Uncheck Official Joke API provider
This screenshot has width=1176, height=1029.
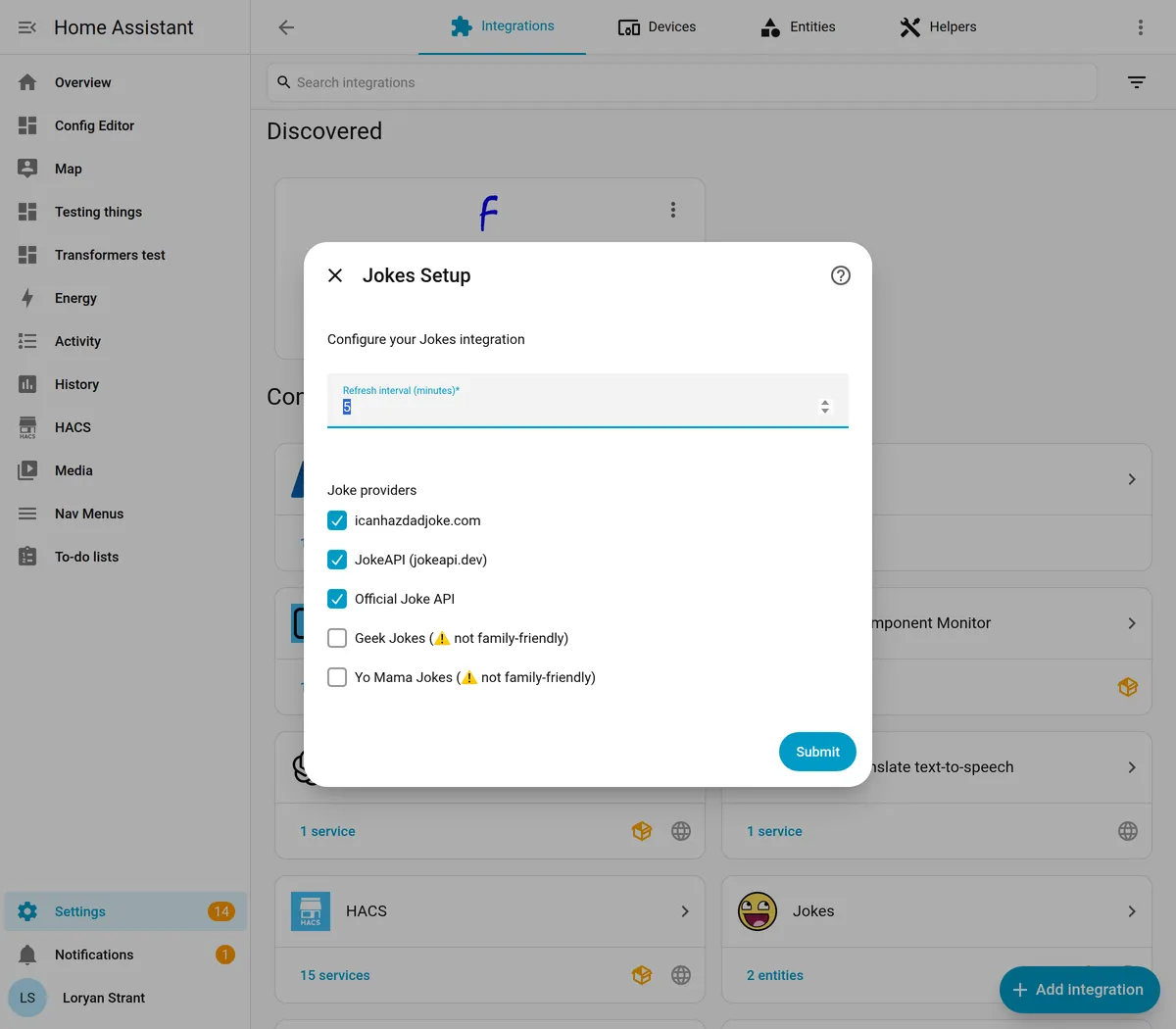click(x=337, y=599)
